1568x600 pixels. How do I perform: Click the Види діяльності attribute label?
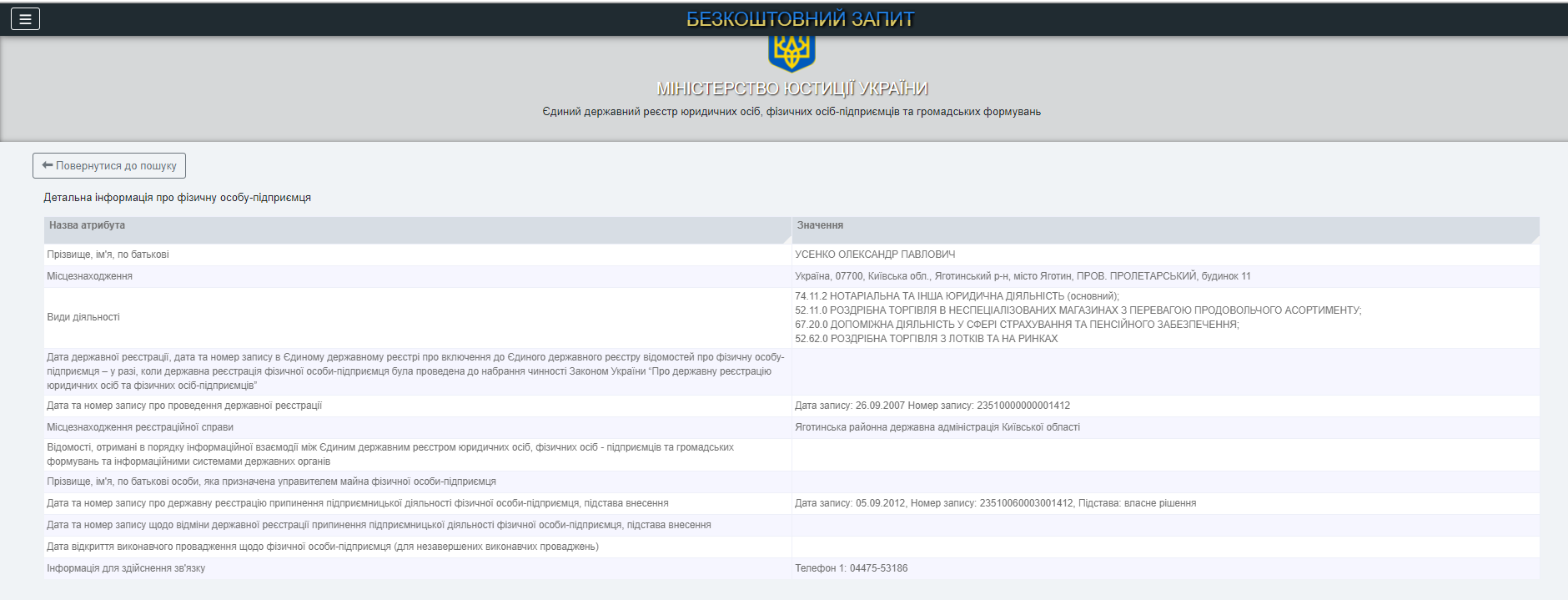coord(83,317)
